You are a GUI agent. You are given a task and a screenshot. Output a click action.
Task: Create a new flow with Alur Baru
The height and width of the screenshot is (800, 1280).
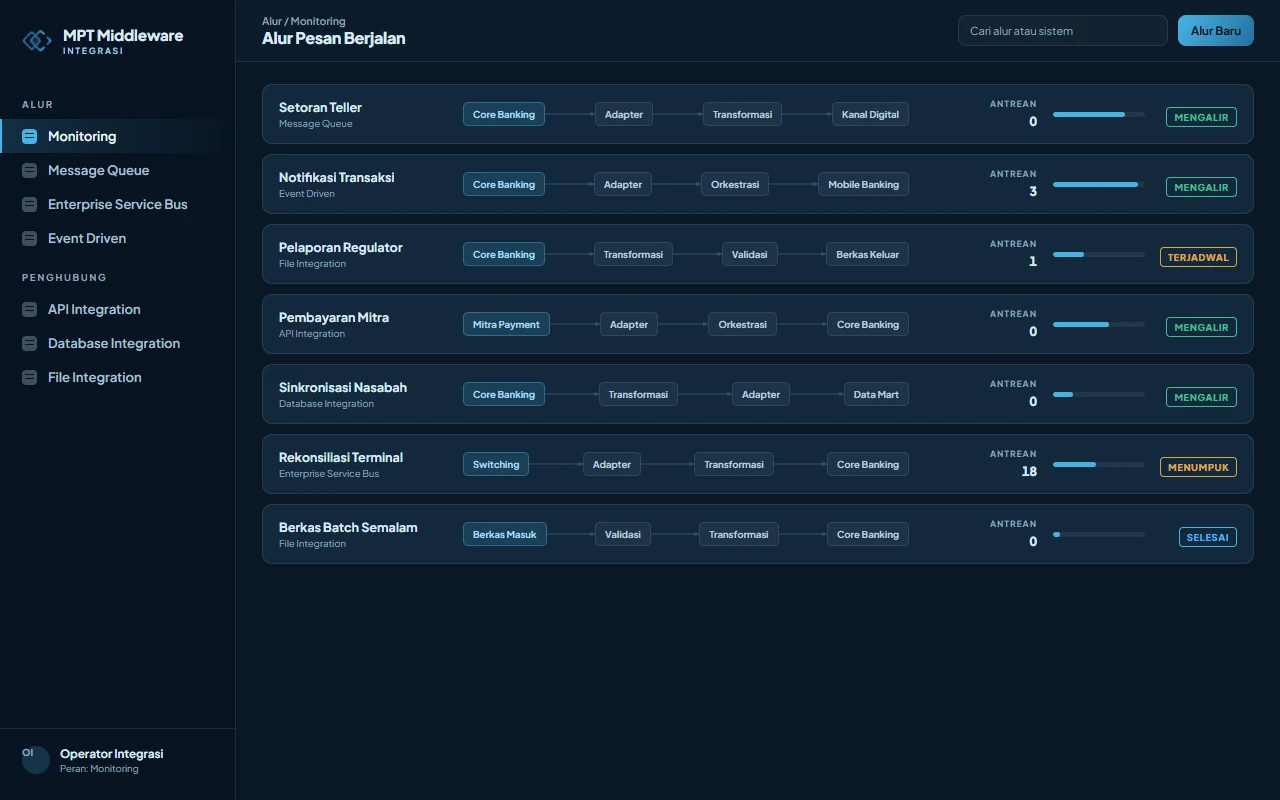pos(1215,31)
